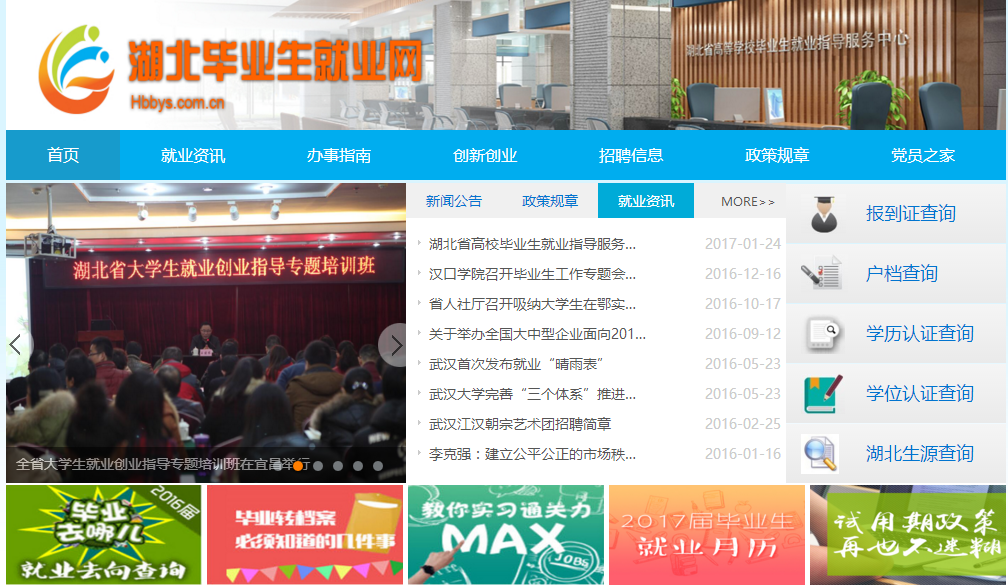Click the graduate icon beside 报到证查询
1008x587 pixels.
(824, 214)
